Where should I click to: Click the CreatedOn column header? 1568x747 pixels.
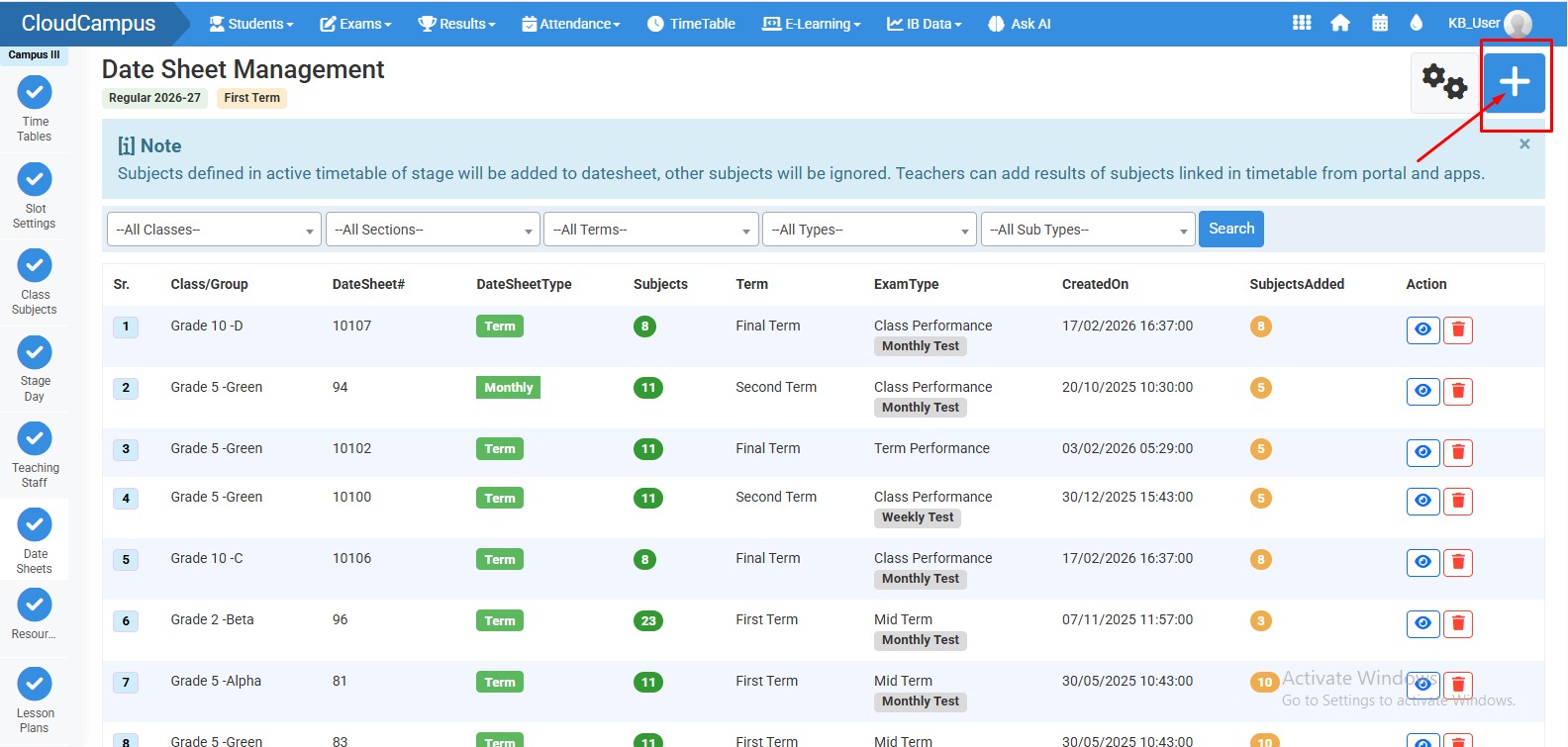[x=1095, y=284]
